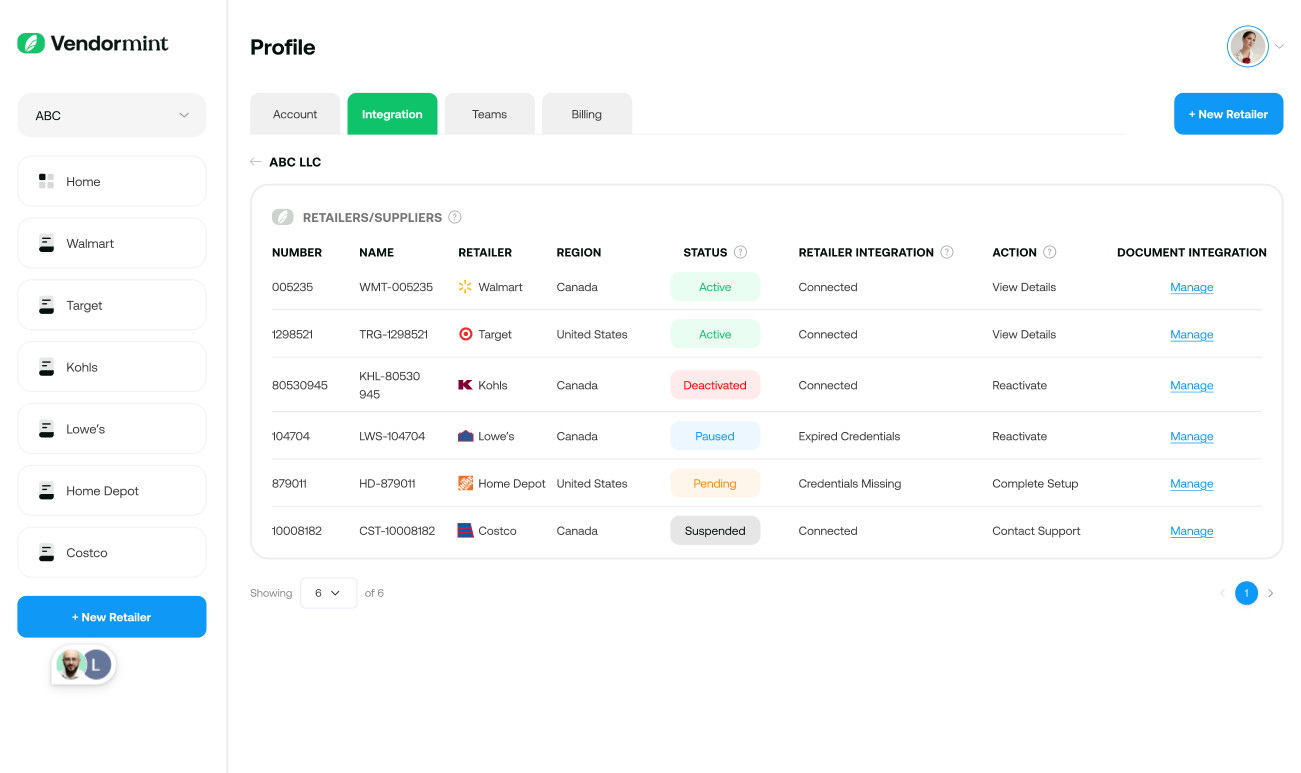
Task: Open the Retailers/Suppliers help tooltip icon
Action: (x=455, y=217)
